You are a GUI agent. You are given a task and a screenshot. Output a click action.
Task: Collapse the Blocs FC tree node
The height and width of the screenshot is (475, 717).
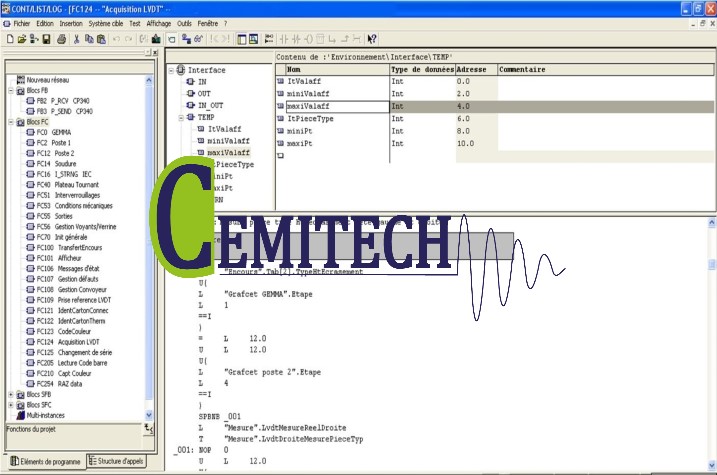pyautogui.click(x=11, y=122)
